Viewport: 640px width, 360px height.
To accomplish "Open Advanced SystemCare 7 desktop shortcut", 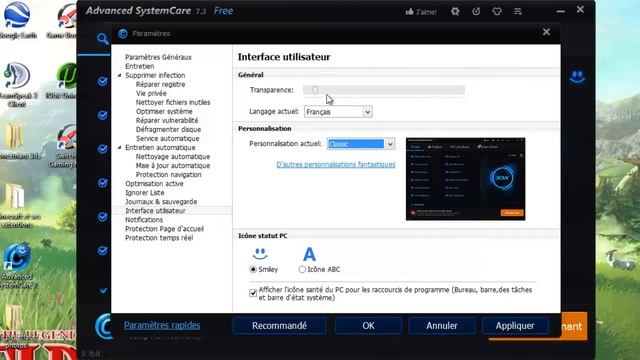I will [17, 266].
